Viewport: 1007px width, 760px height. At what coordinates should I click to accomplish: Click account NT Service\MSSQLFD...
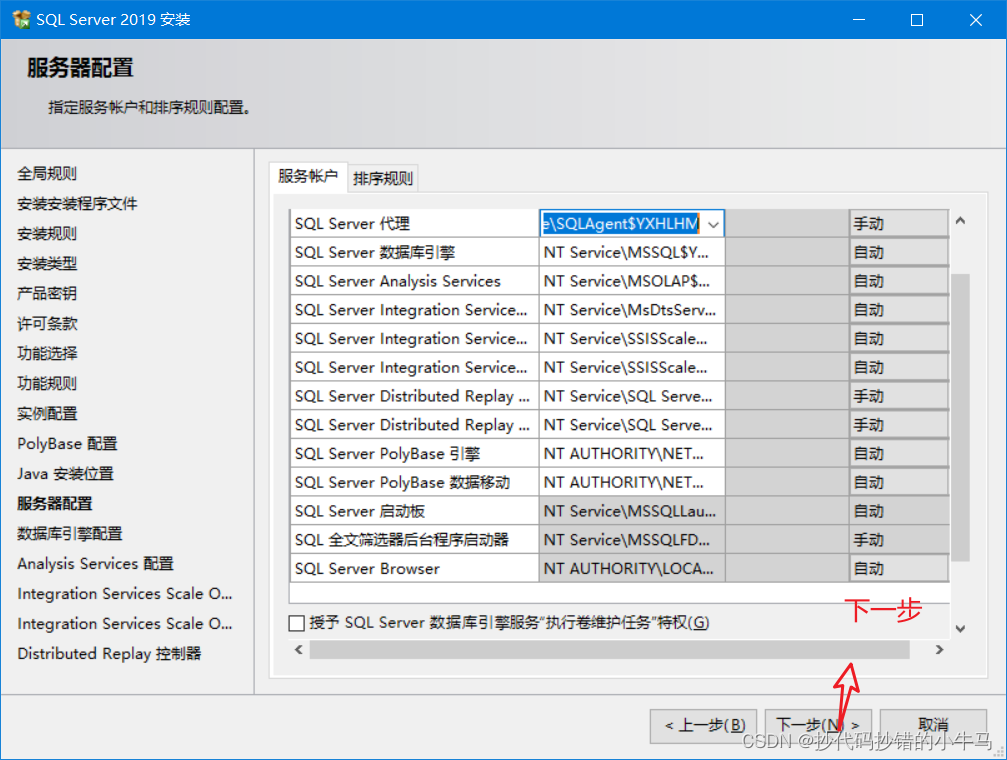(632, 540)
